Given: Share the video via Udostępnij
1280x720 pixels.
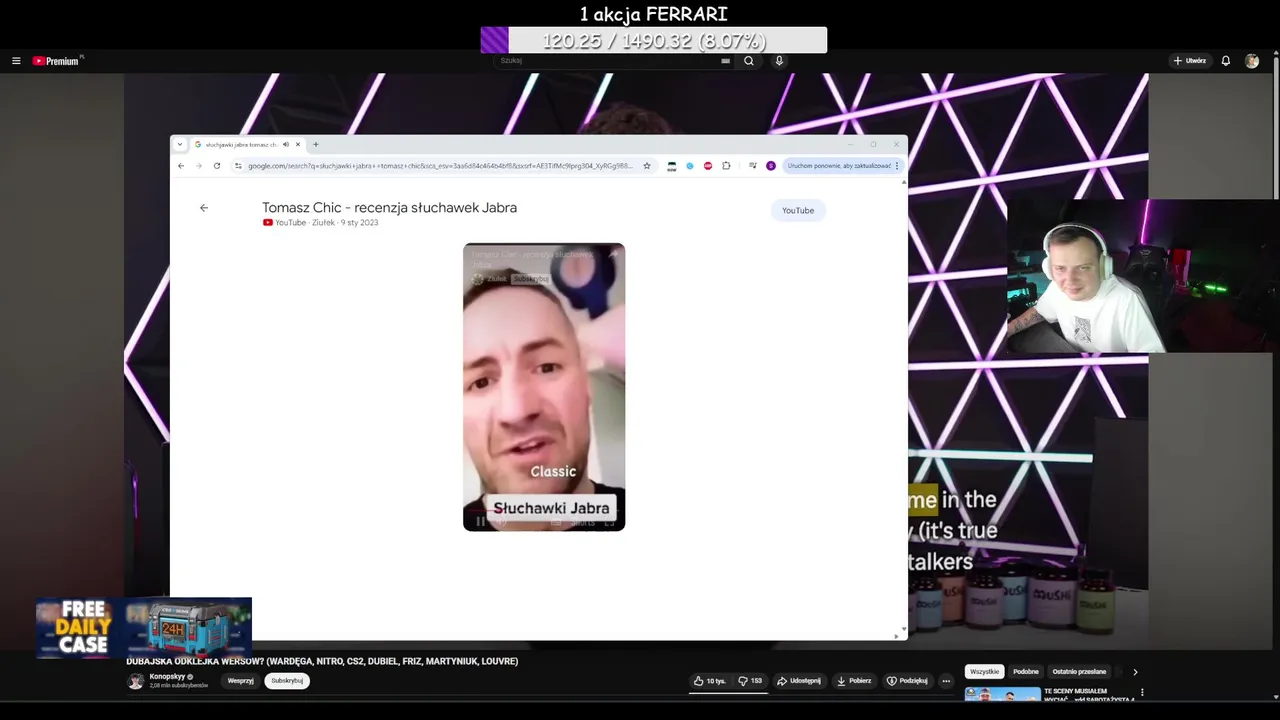Looking at the screenshot, I should click(x=799, y=681).
